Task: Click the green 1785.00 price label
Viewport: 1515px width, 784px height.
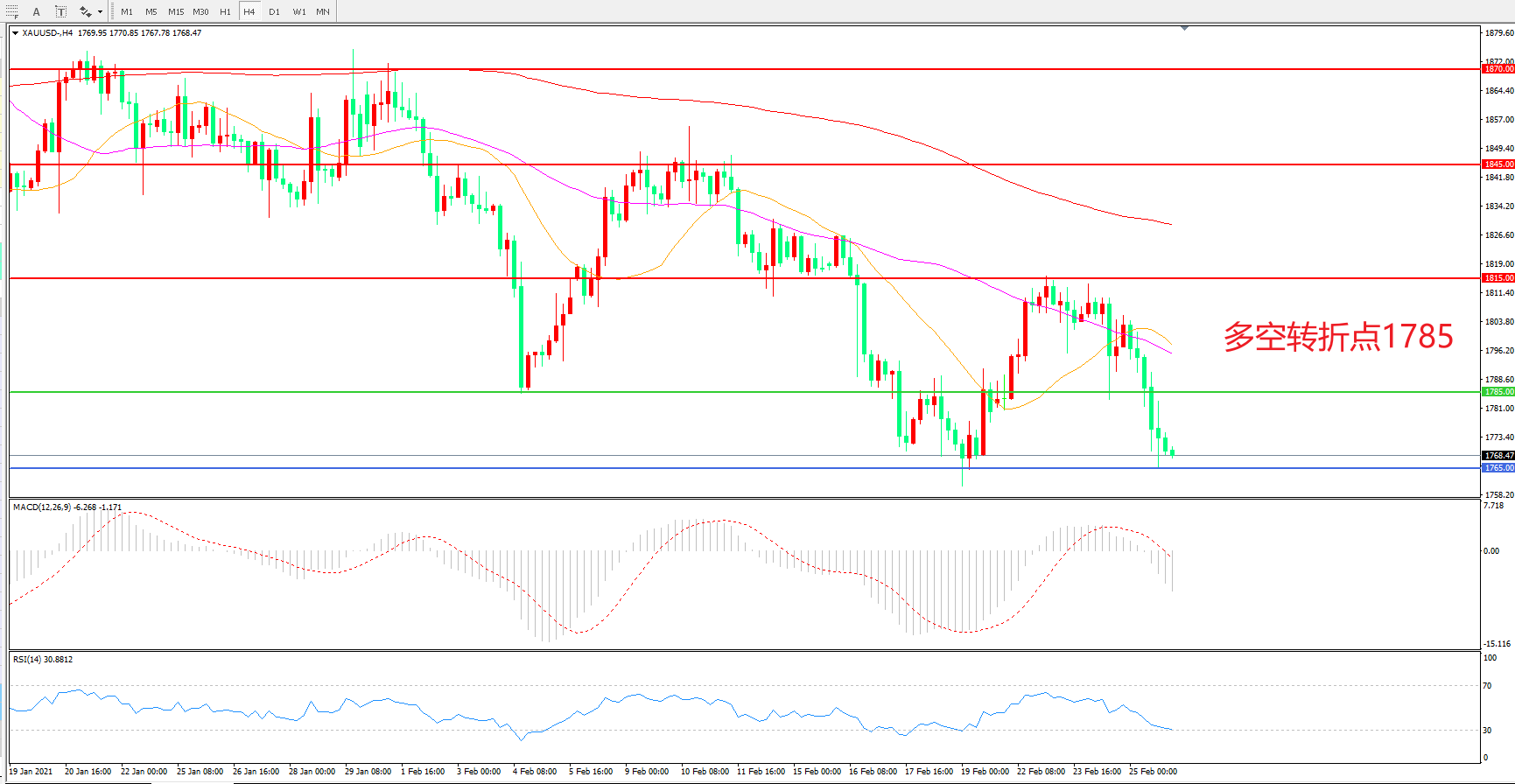Action: pos(1497,392)
